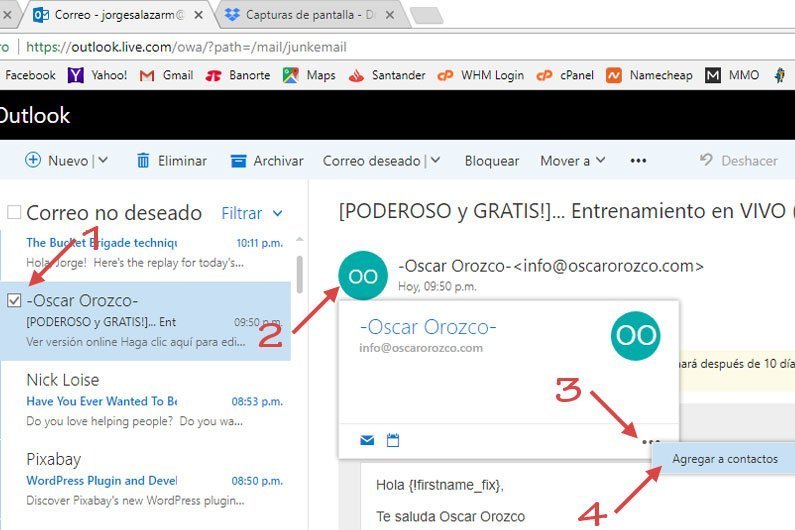This screenshot has width=795, height=530.
Task: Open the Gmail bookmark icon
Action: [147, 76]
